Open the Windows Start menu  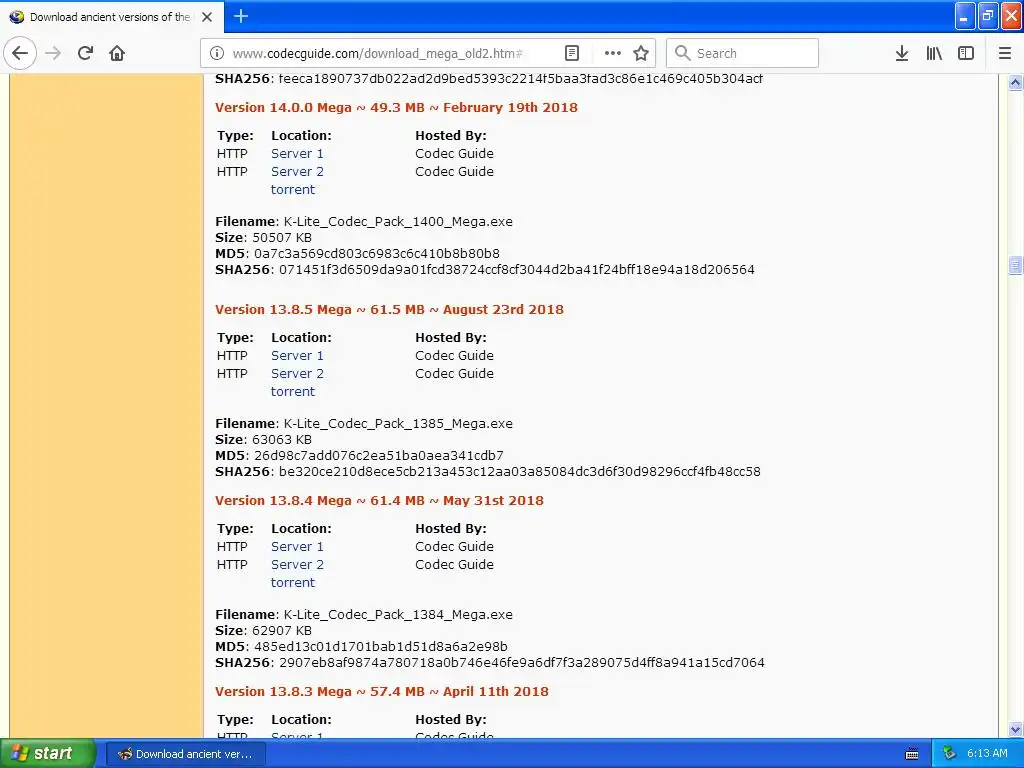(47, 753)
